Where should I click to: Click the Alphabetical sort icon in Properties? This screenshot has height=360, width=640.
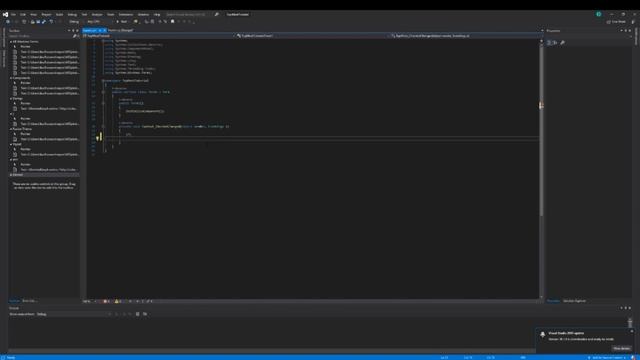pos(555,42)
